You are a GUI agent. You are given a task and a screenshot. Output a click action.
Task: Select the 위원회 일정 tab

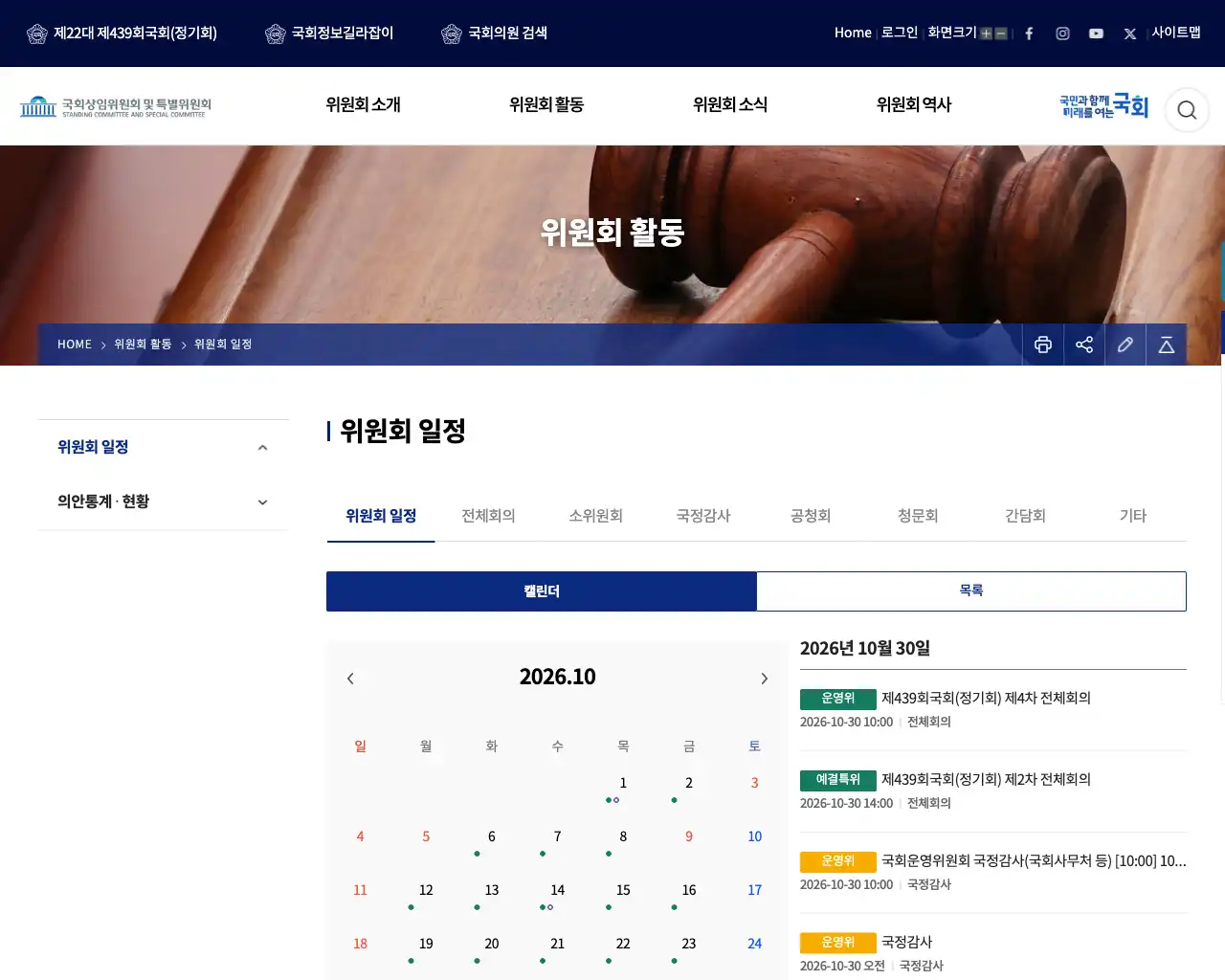pyautogui.click(x=381, y=516)
